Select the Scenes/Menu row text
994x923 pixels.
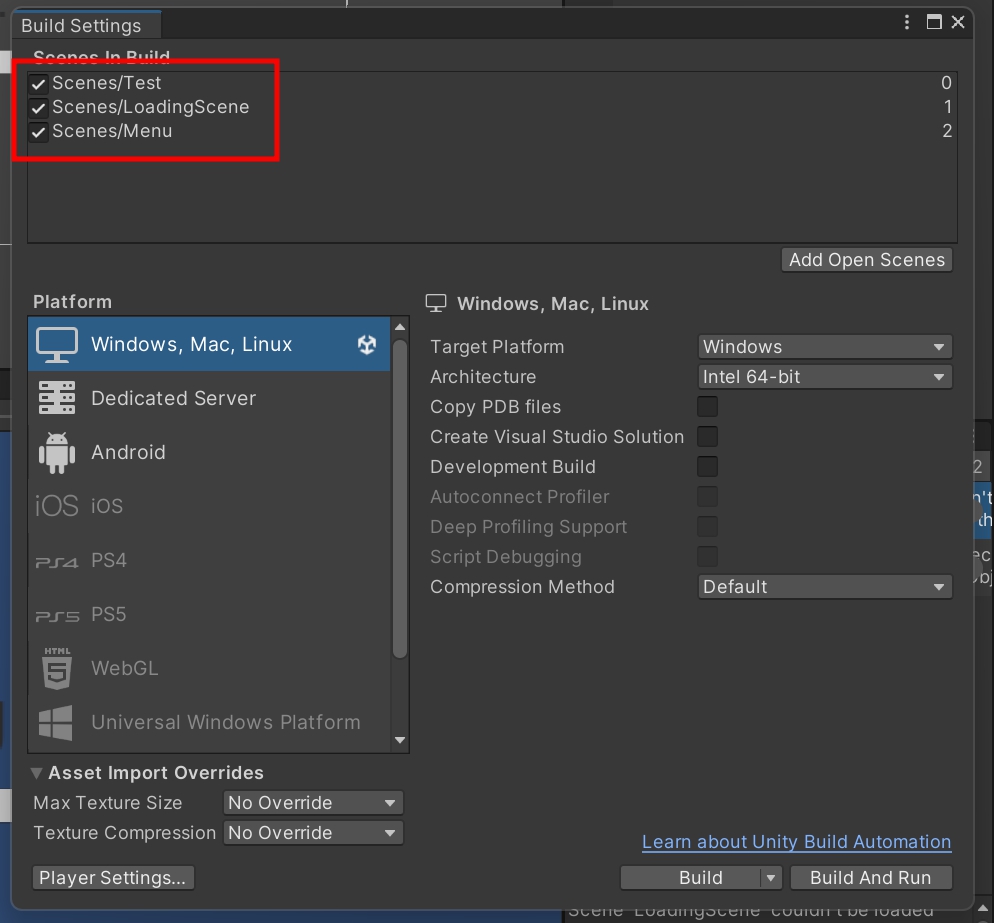click(x=112, y=131)
